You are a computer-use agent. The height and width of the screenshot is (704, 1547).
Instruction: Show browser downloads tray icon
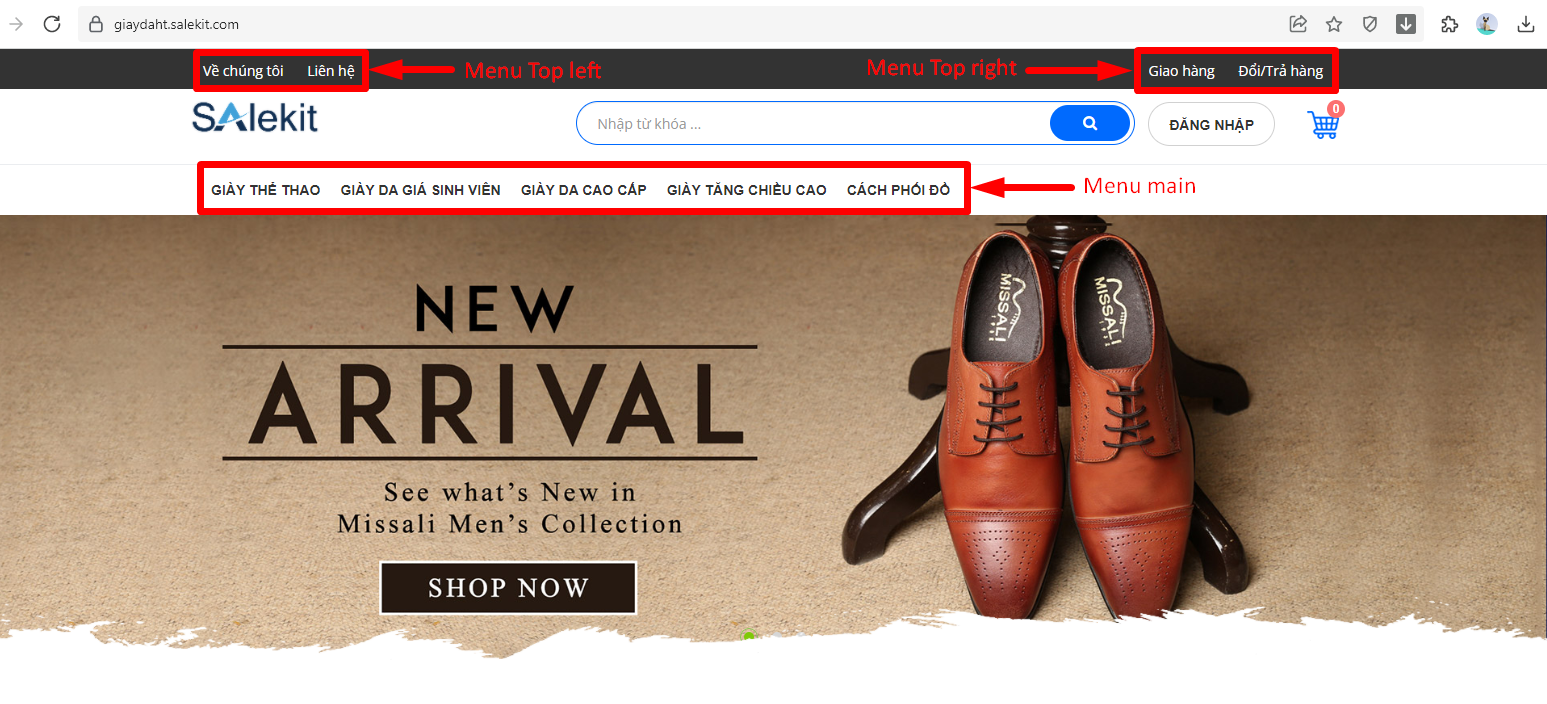(1526, 24)
